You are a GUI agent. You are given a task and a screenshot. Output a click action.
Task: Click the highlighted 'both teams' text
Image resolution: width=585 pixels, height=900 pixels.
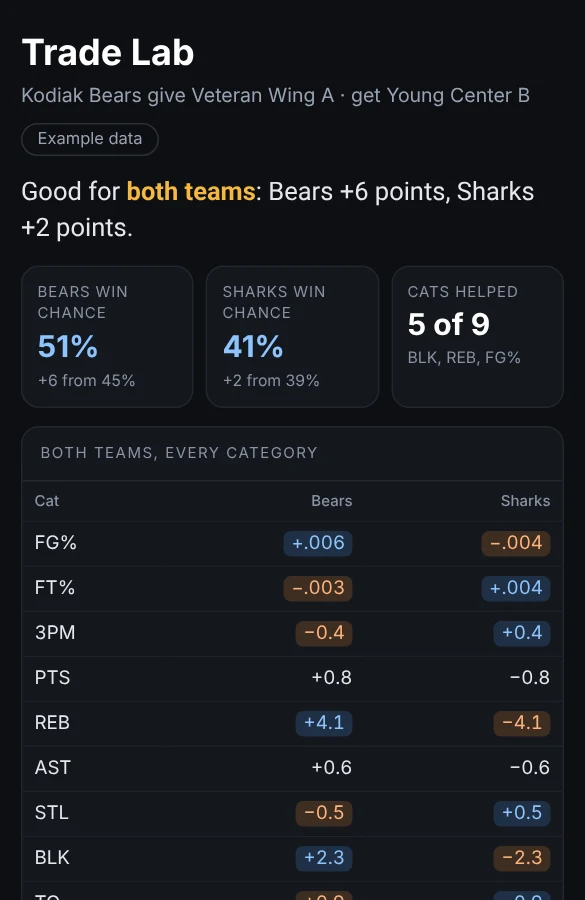(191, 192)
